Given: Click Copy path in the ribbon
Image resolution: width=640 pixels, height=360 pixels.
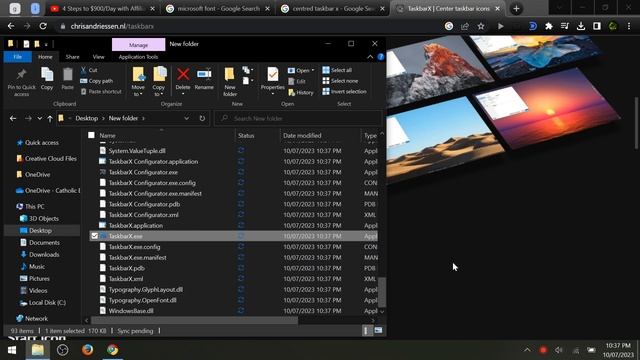Looking at the screenshot, I should coord(96,81).
